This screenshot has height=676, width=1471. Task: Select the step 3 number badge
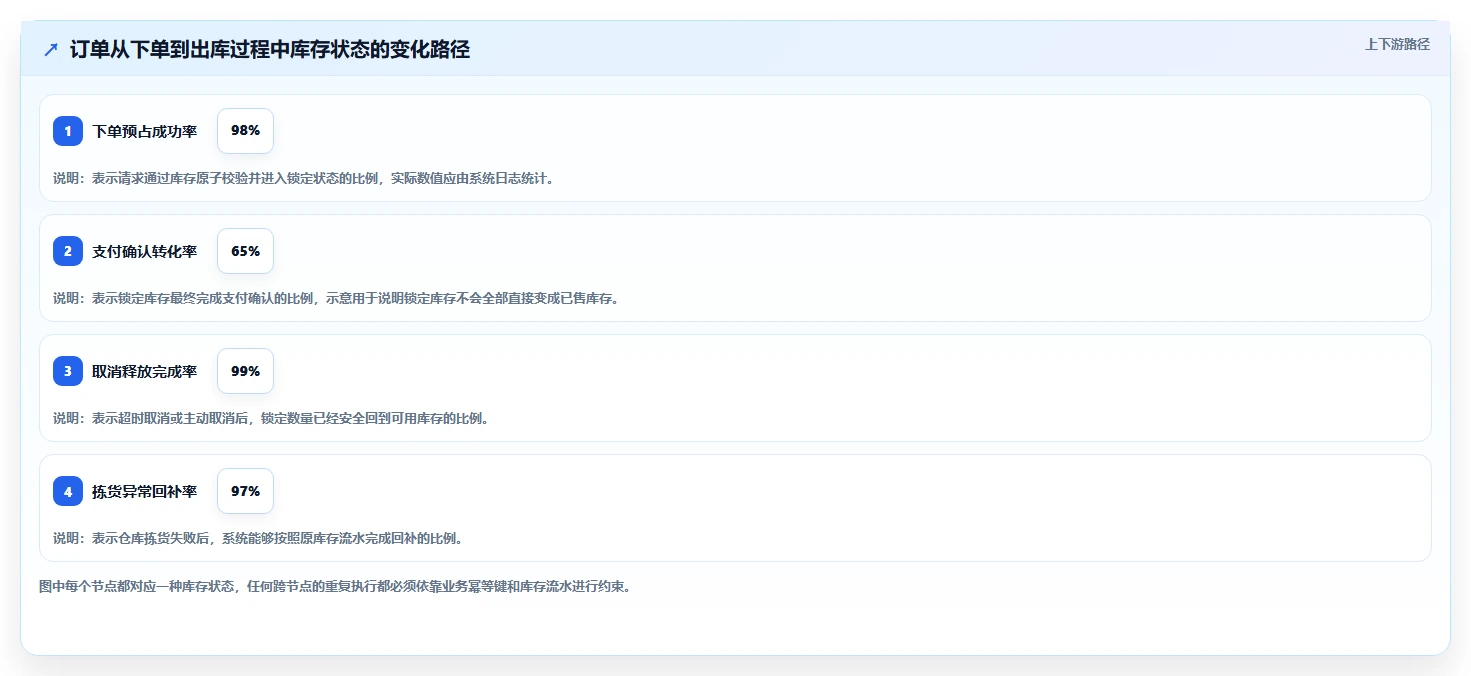[68, 371]
